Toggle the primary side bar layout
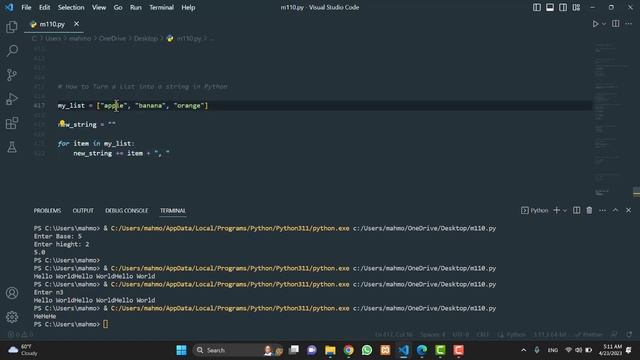Image resolution: width=640 pixels, height=360 pixels. (537, 7)
